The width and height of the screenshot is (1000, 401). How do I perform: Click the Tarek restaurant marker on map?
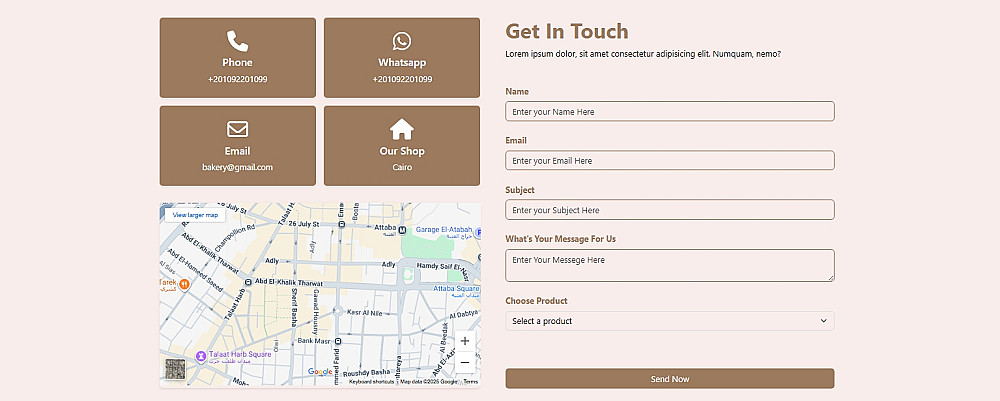[x=184, y=284]
